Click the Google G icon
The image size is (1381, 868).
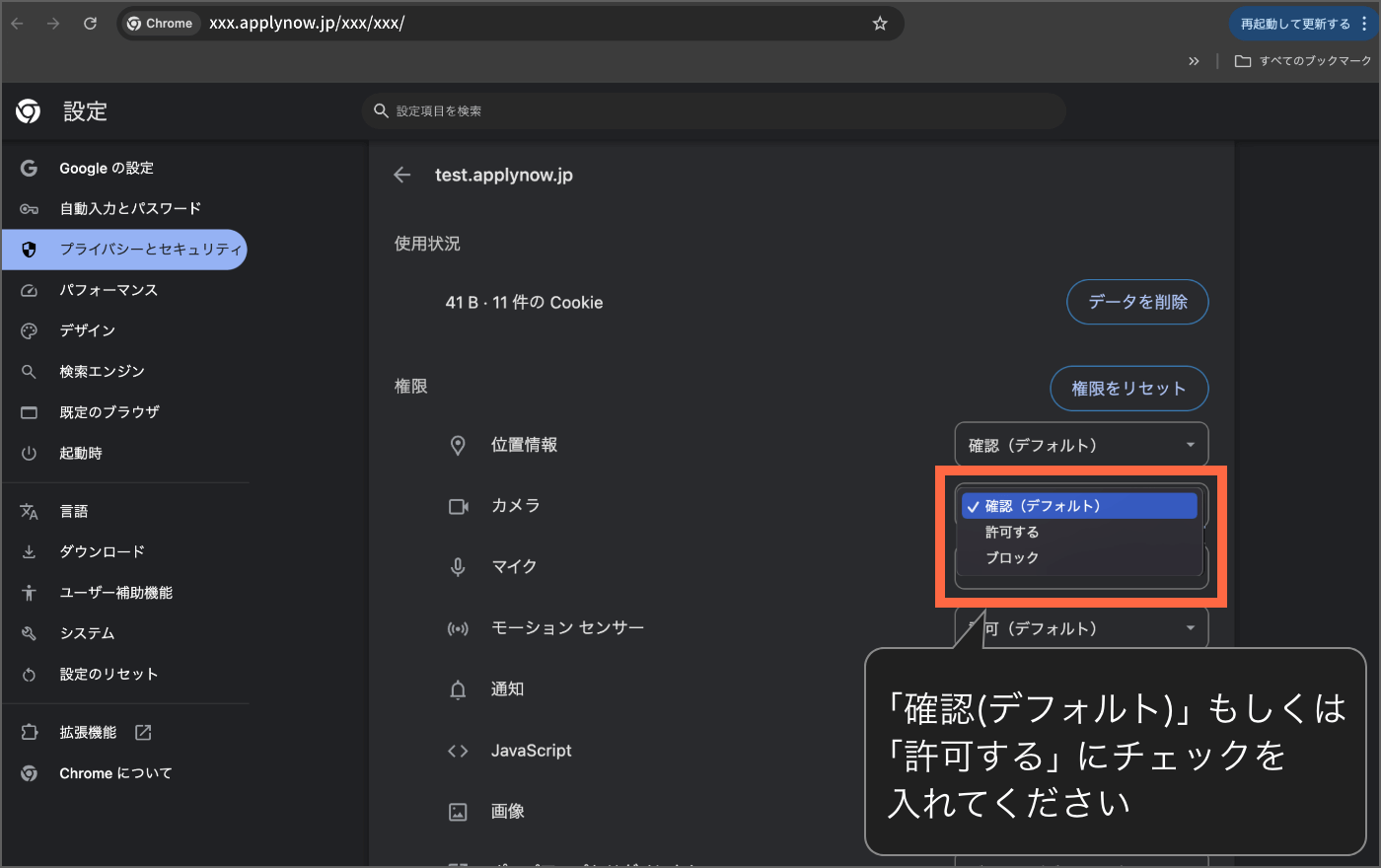point(29,168)
